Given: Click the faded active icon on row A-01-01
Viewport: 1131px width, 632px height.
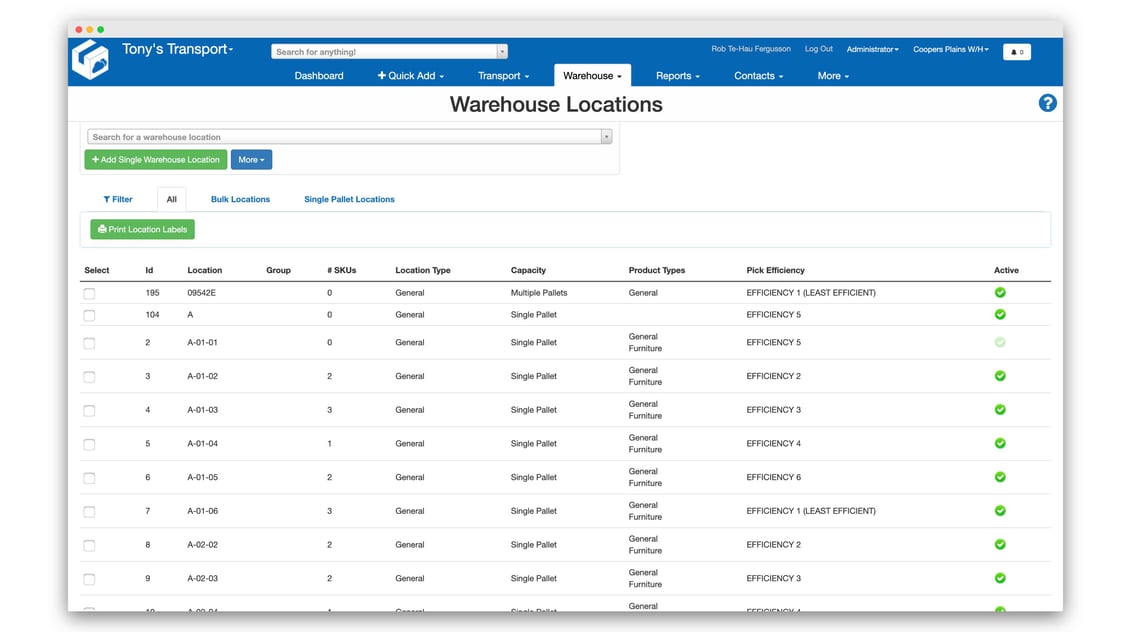Looking at the screenshot, I should 999,341.
